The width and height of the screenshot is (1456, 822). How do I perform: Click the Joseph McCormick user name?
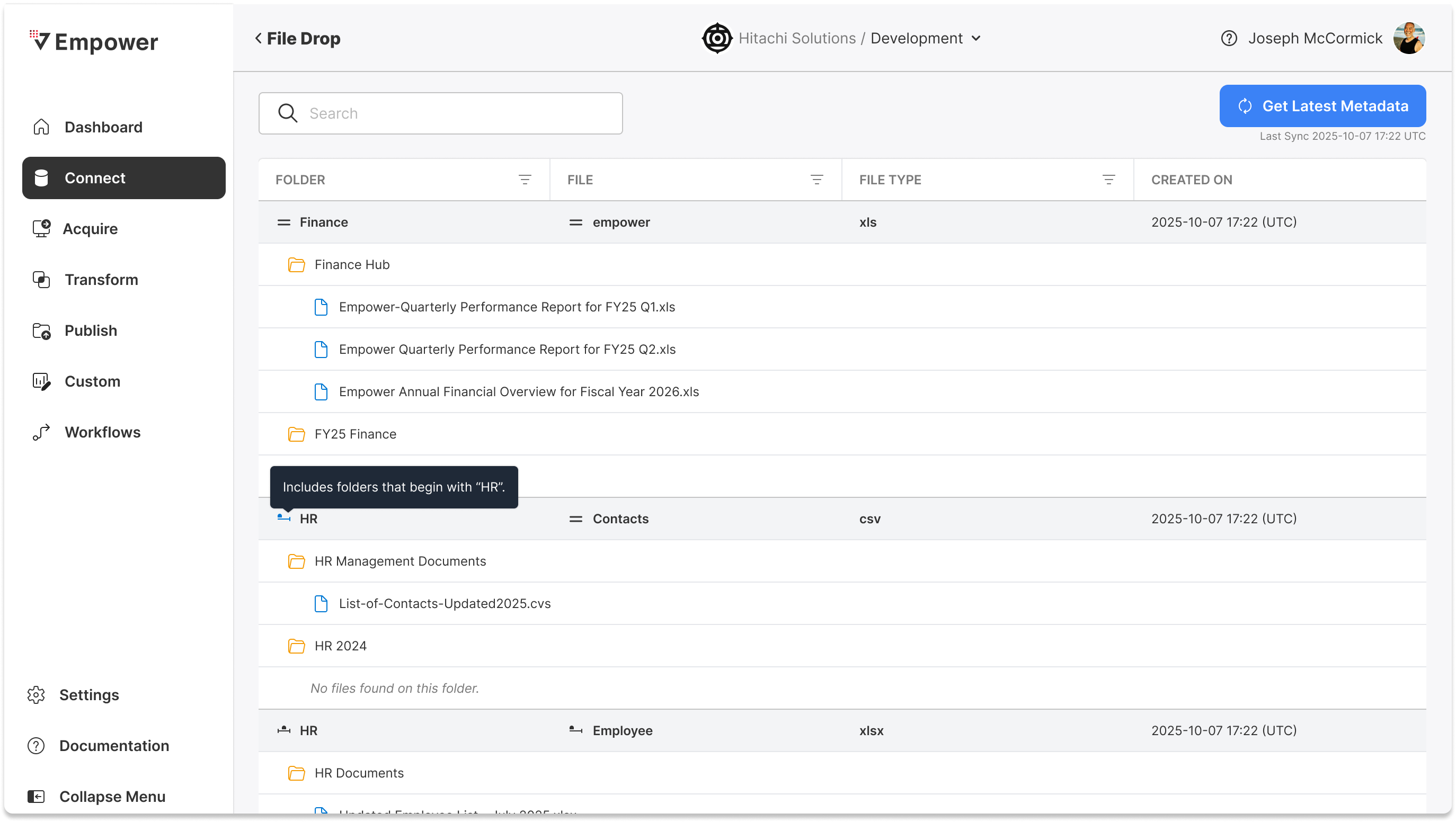click(x=1315, y=39)
